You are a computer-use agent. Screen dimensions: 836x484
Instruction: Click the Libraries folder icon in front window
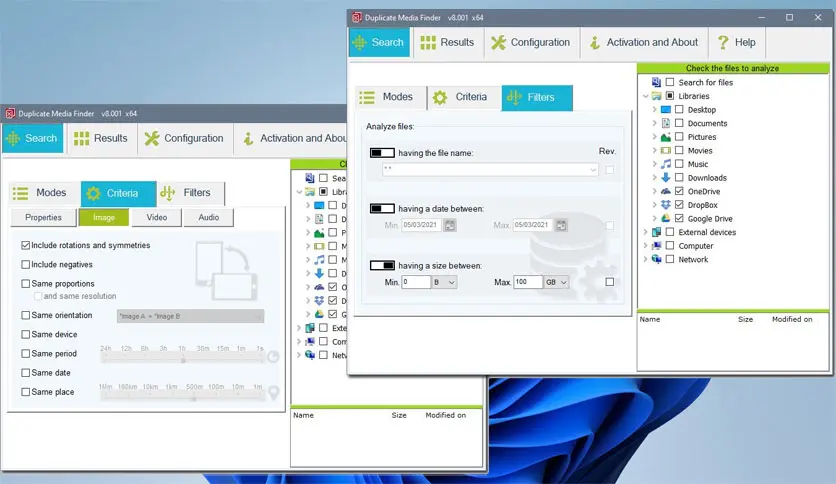[656, 96]
